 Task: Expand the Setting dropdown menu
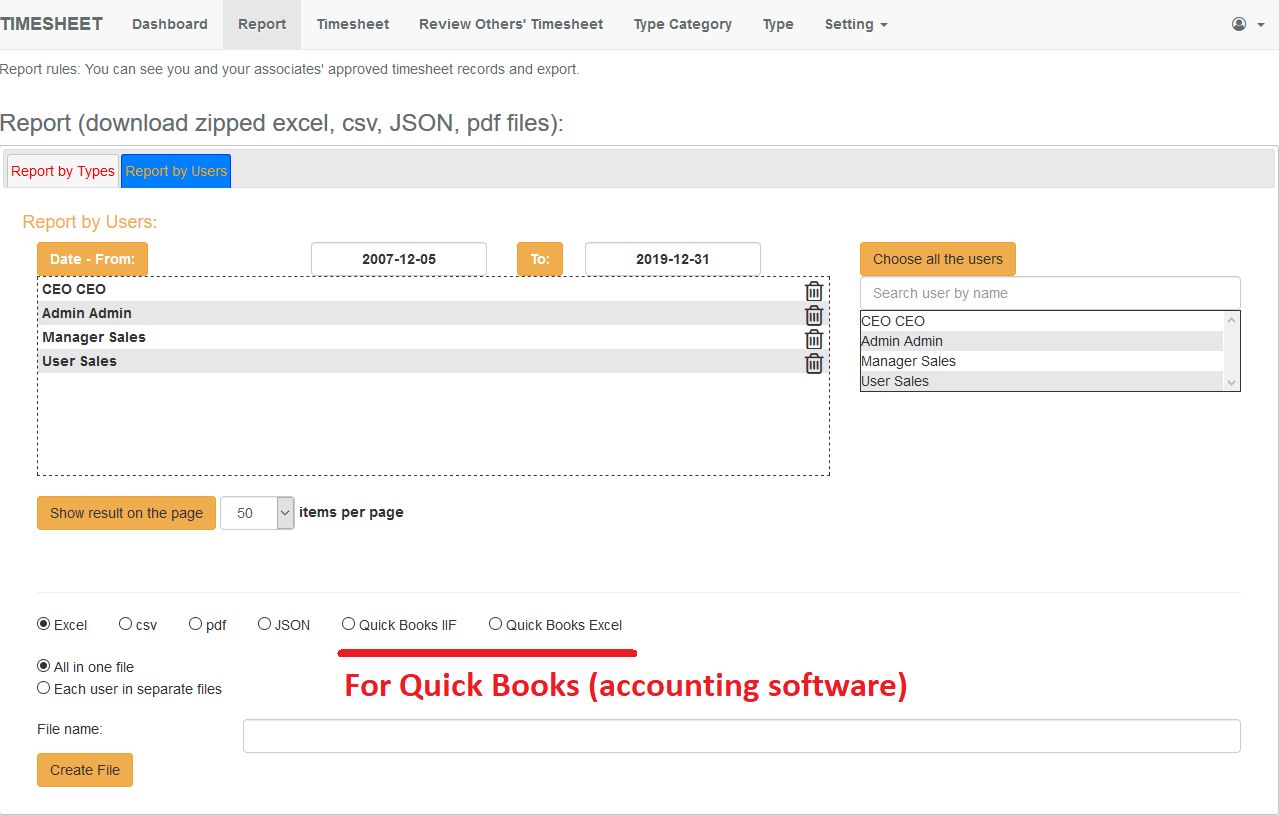tap(855, 24)
